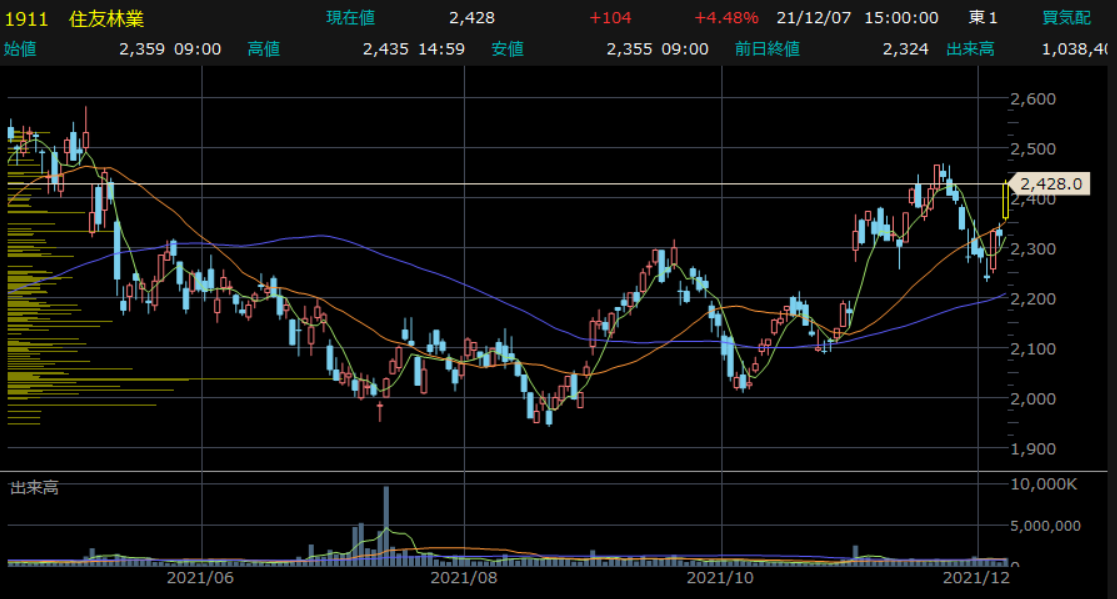The image size is (1117, 599).
Task: Click the current value 2,428 in header
Action: tap(472, 18)
